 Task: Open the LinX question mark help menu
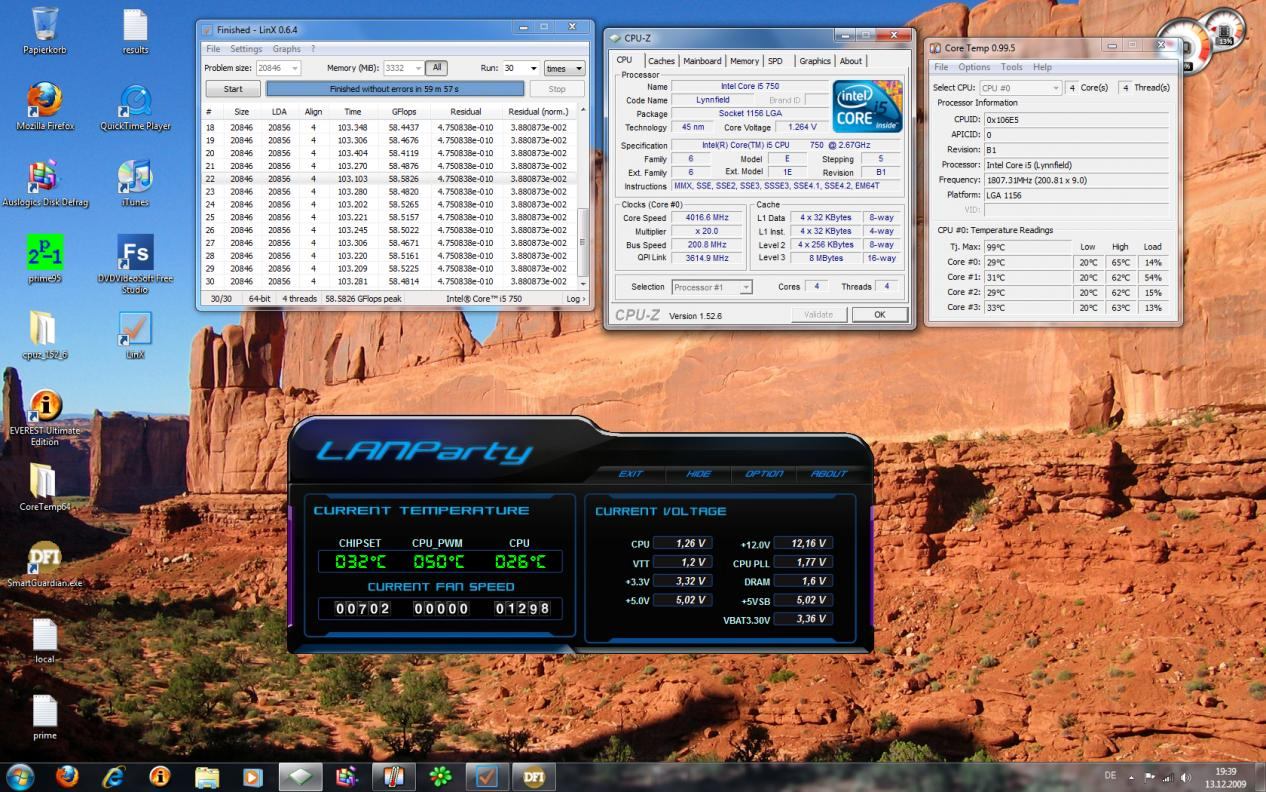point(313,49)
